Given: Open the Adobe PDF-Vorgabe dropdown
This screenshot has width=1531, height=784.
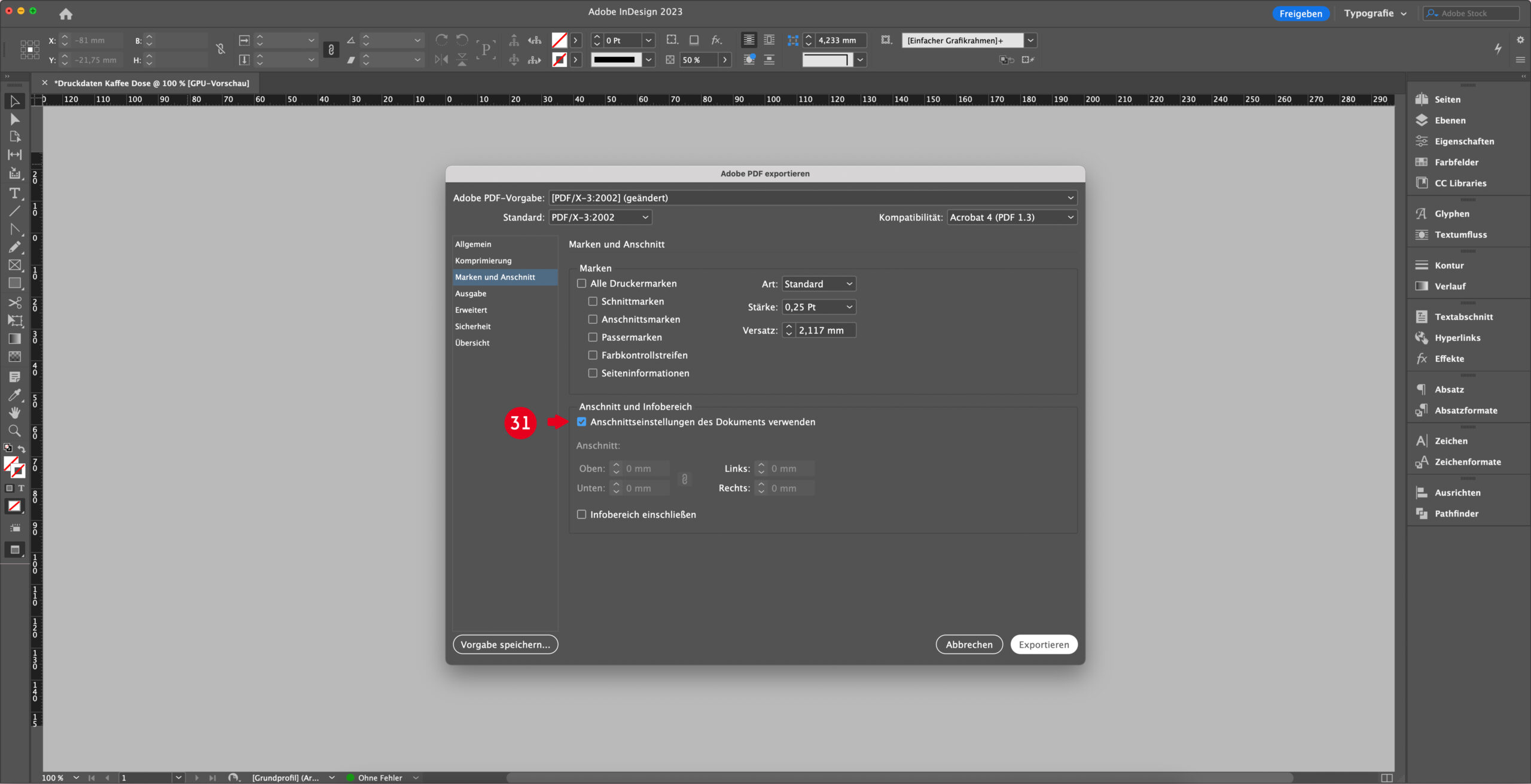Looking at the screenshot, I should point(811,197).
